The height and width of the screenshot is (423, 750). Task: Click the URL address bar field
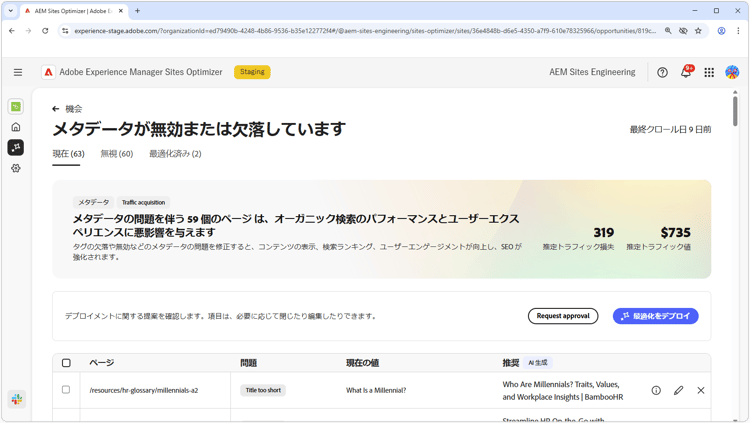point(365,31)
